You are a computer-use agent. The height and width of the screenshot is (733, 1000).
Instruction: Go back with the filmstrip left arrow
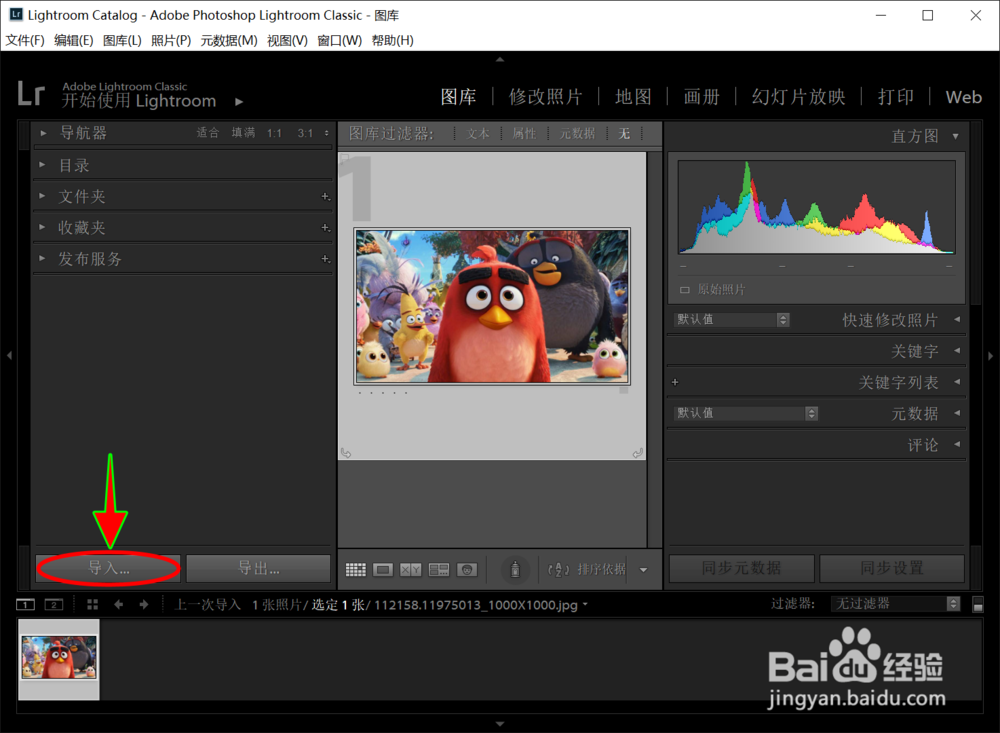(119, 604)
